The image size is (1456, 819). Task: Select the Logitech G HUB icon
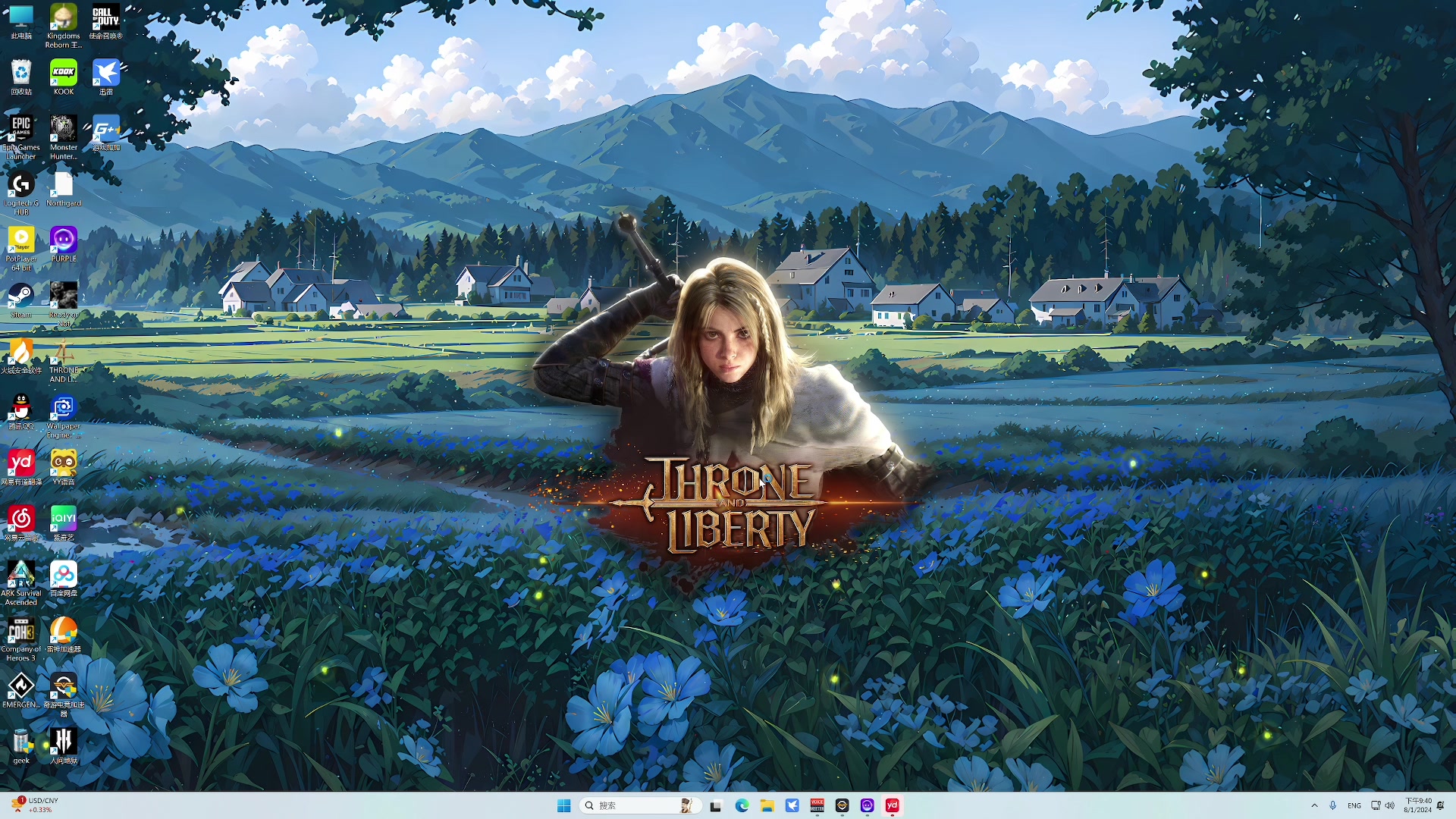[21, 185]
